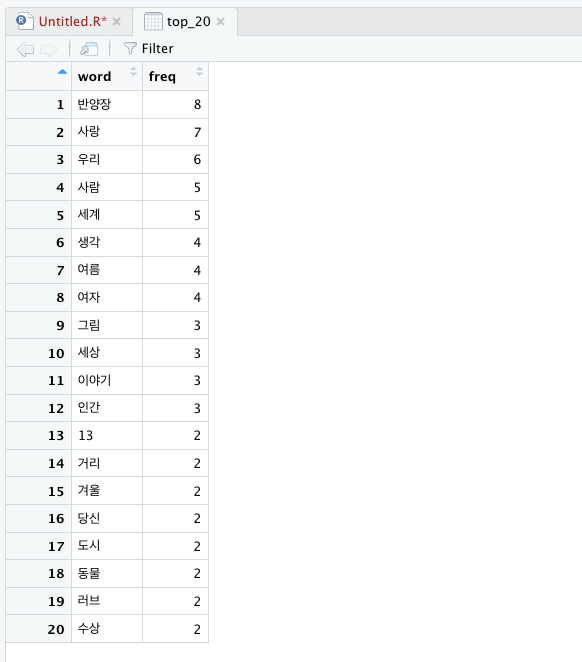Sort by the word column arrows

[133, 71]
